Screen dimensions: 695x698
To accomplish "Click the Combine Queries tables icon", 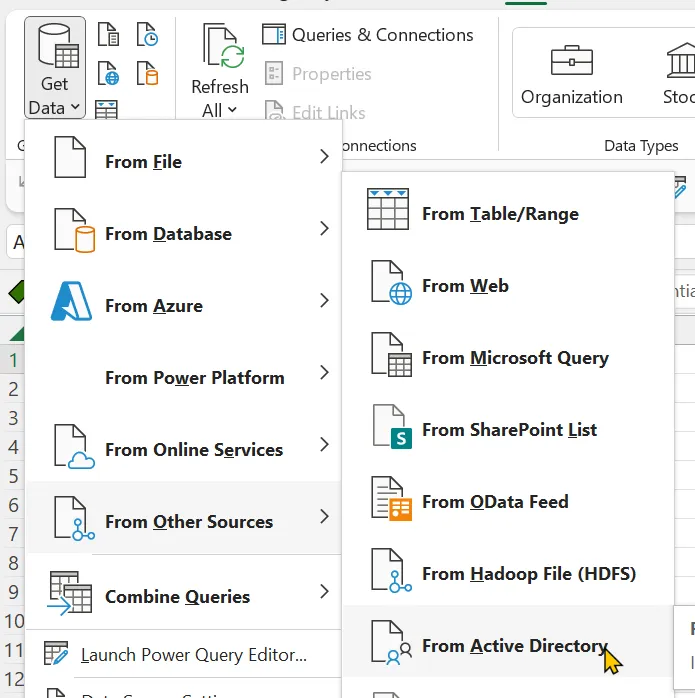I will (70, 593).
